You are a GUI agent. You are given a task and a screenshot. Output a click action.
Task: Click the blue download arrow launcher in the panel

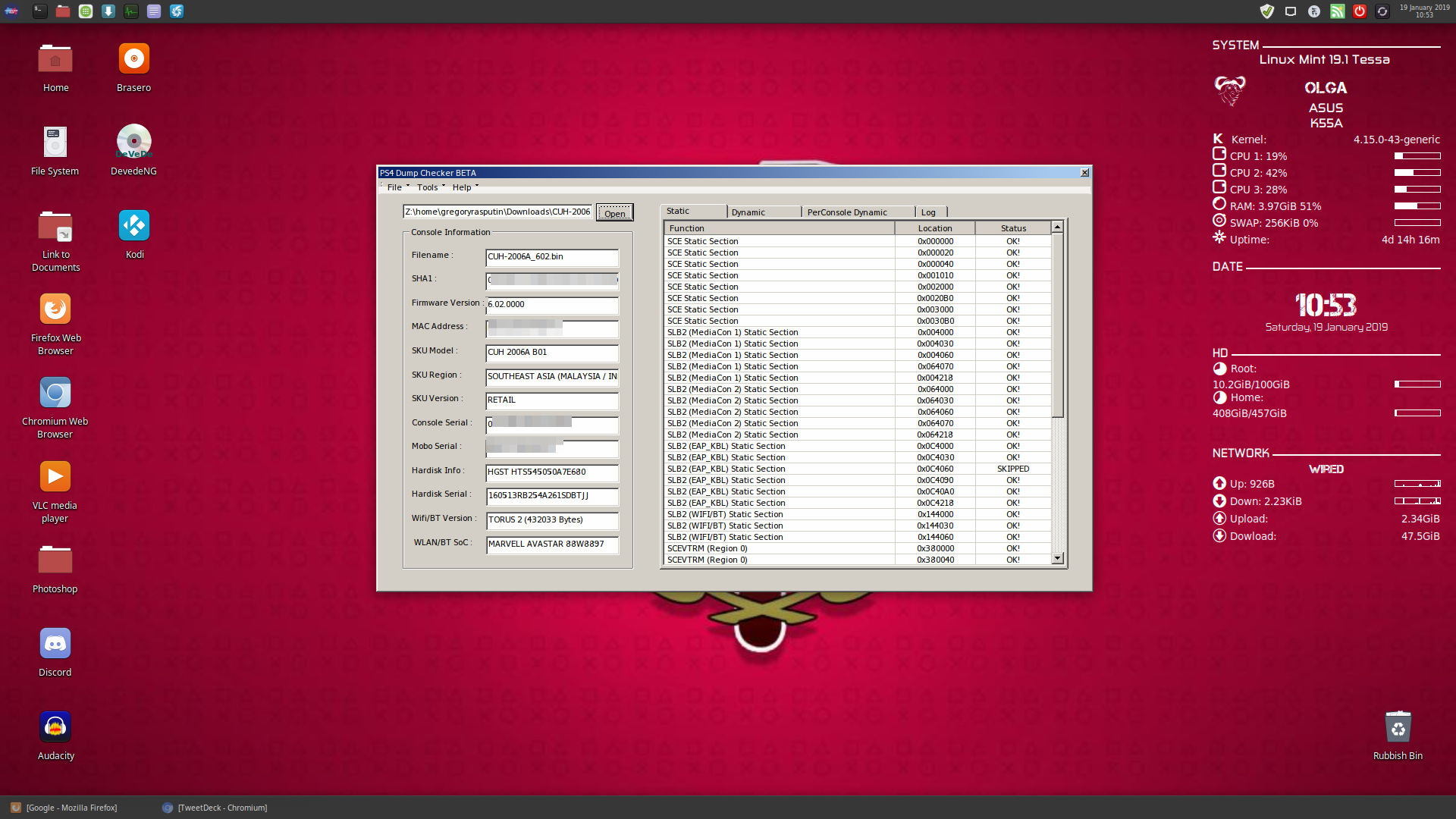click(x=108, y=11)
